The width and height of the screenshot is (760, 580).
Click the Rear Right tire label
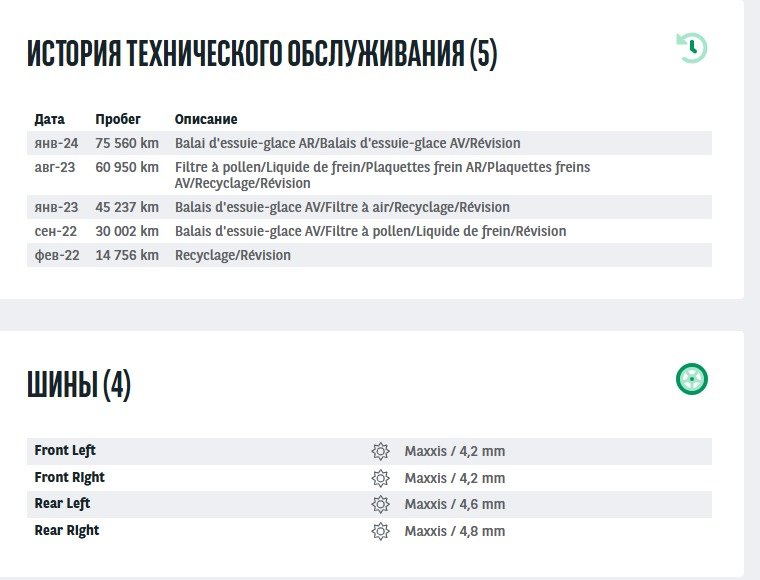[x=67, y=530]
